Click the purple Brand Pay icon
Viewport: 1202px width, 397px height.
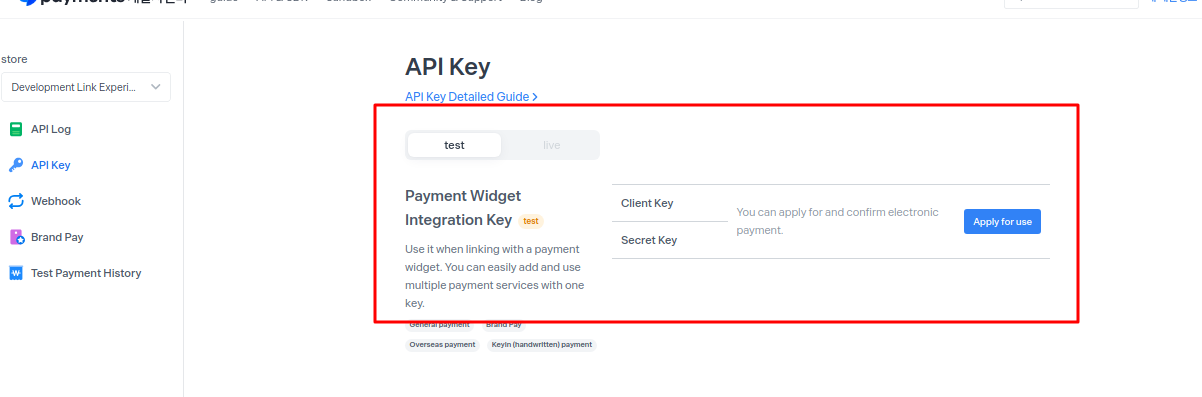[x=16, y=237]
